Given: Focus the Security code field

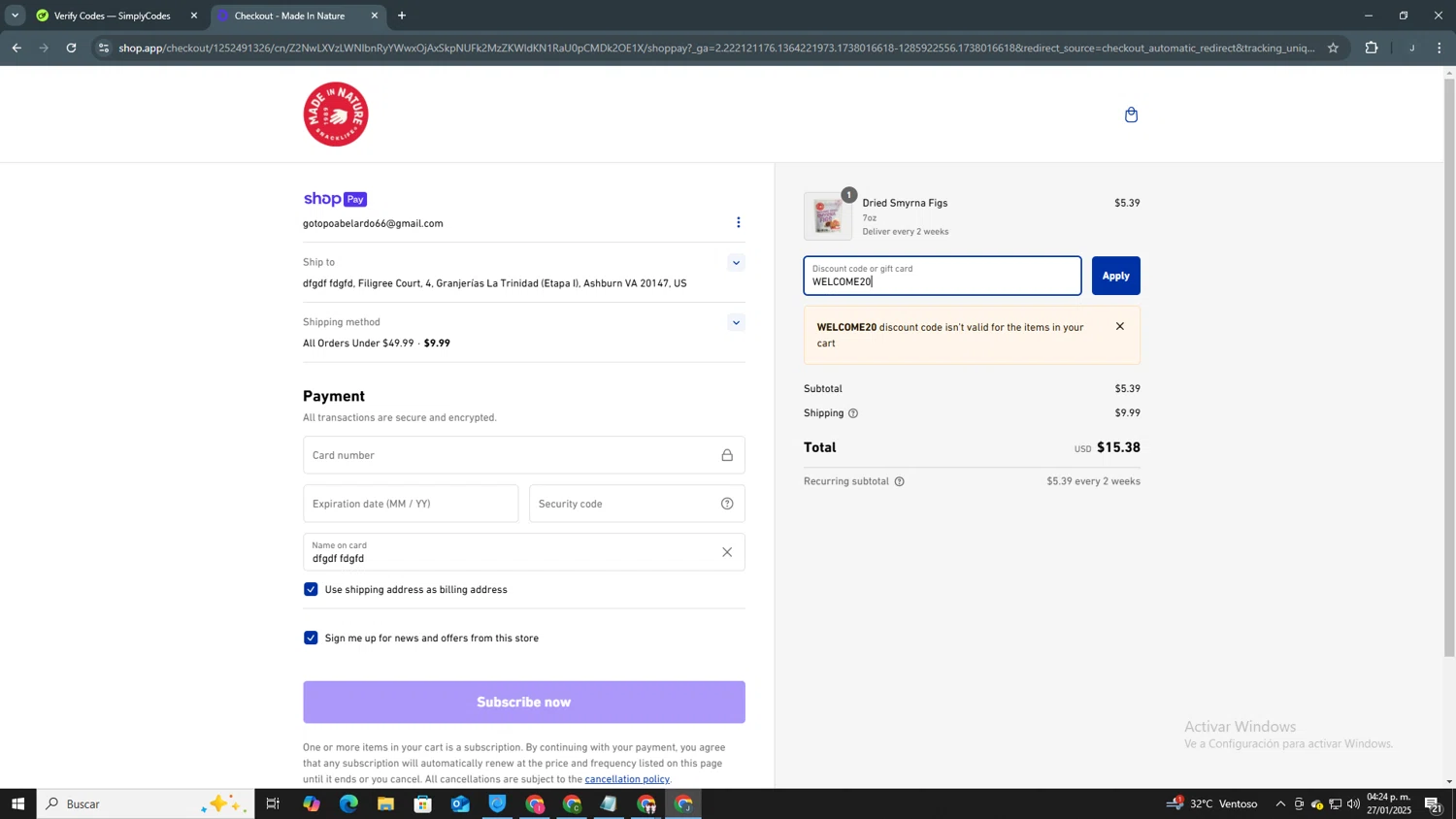Looking at the screenshot, I should tap(637, 504).
